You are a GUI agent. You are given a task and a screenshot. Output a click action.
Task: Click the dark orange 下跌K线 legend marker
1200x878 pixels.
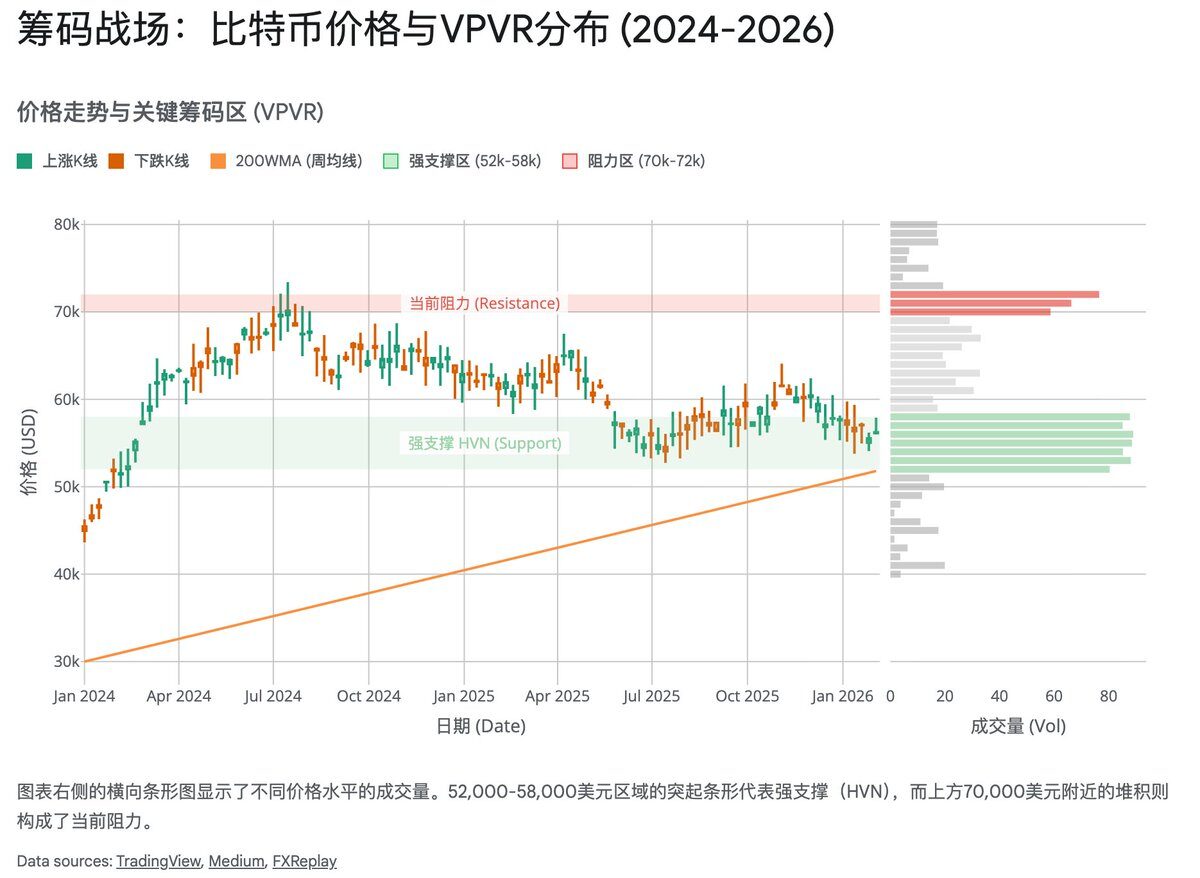pos(114,160)
